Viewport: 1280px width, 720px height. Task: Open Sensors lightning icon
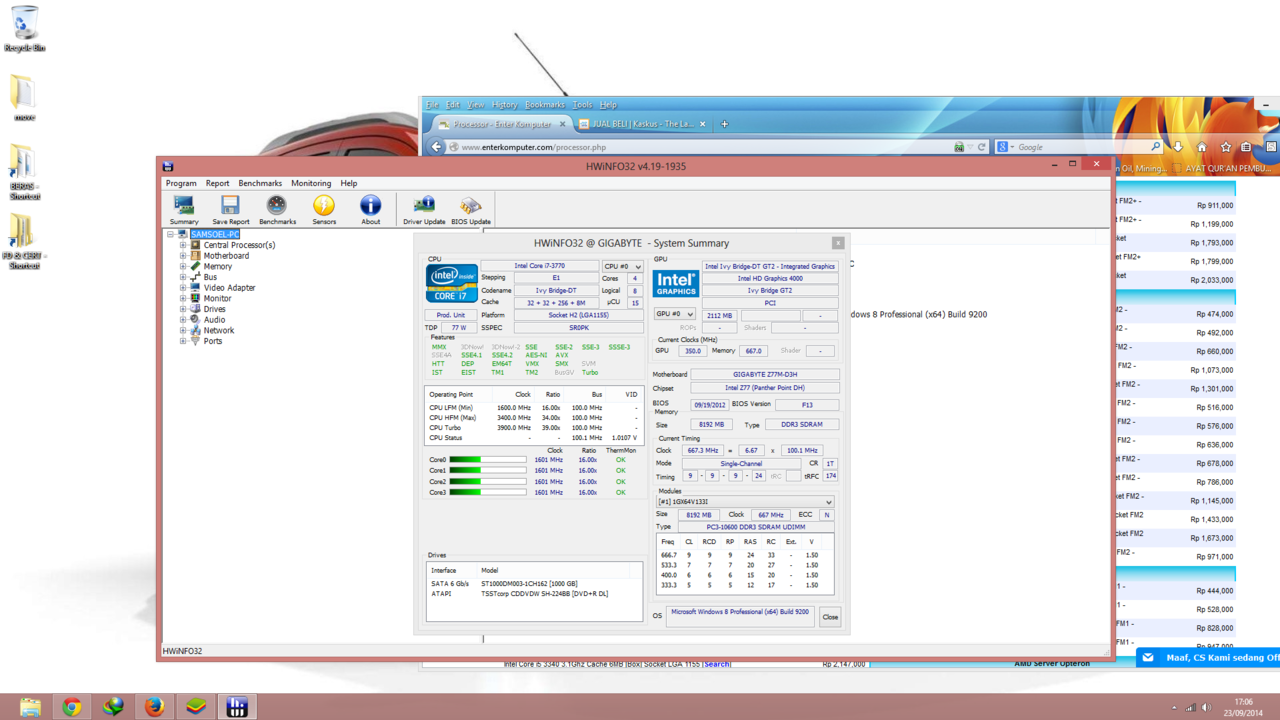click(x=324, y=205)
